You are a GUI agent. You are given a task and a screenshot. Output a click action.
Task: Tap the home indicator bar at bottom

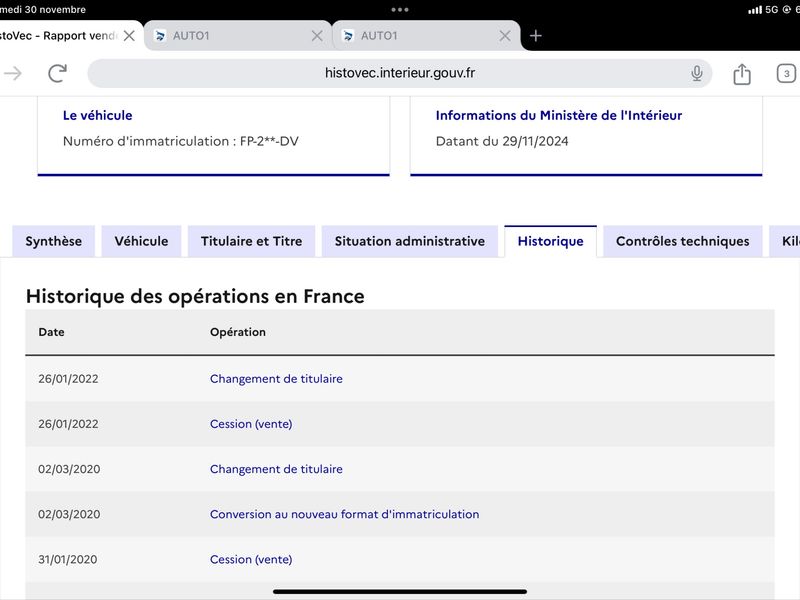tap(399, 592)
